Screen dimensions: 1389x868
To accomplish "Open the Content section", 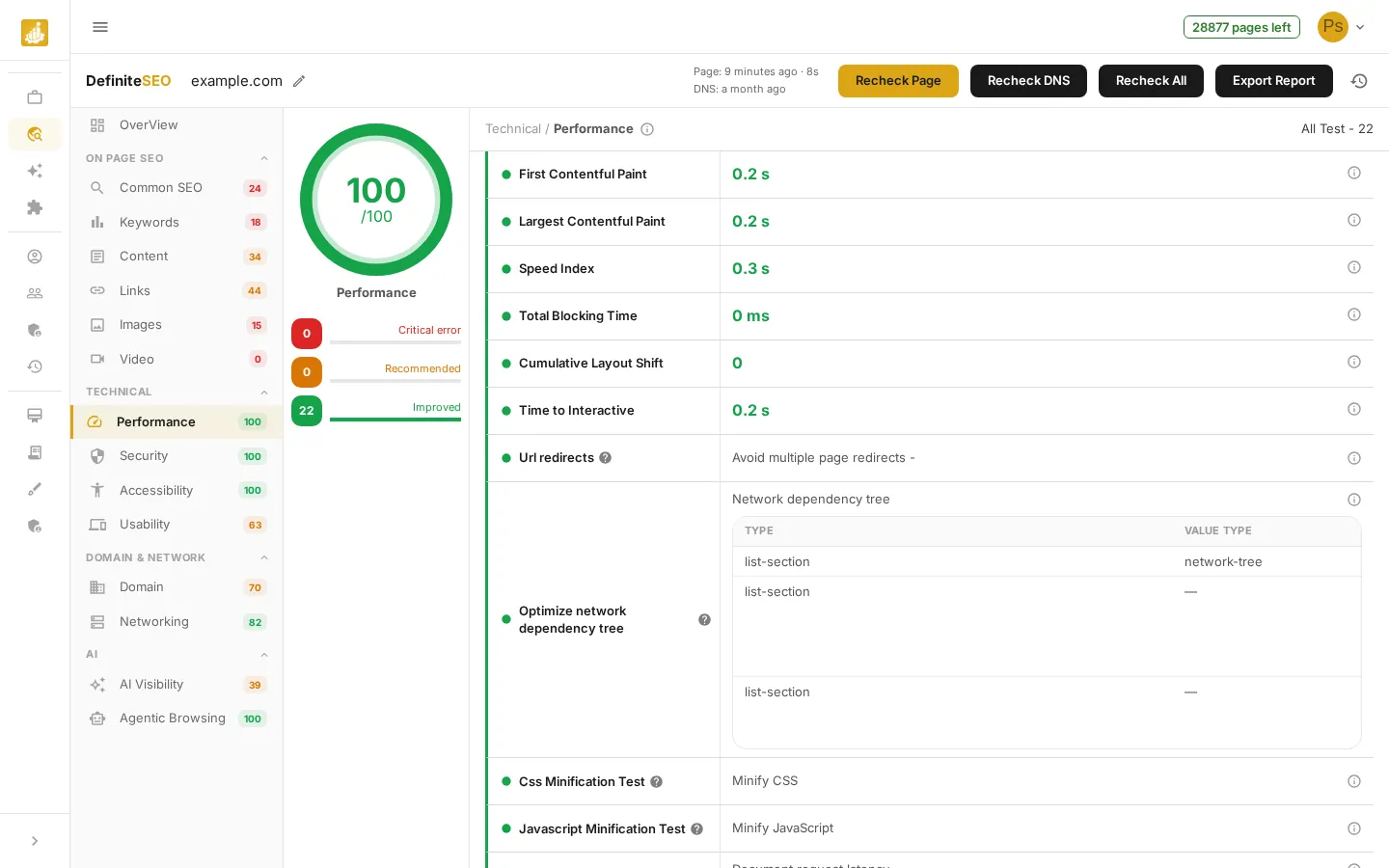I will [177, 257].
